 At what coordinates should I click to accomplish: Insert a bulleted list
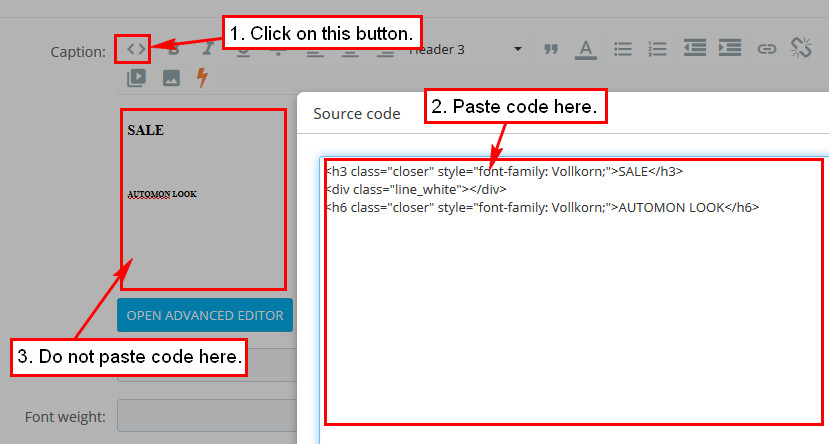(622, 48)
